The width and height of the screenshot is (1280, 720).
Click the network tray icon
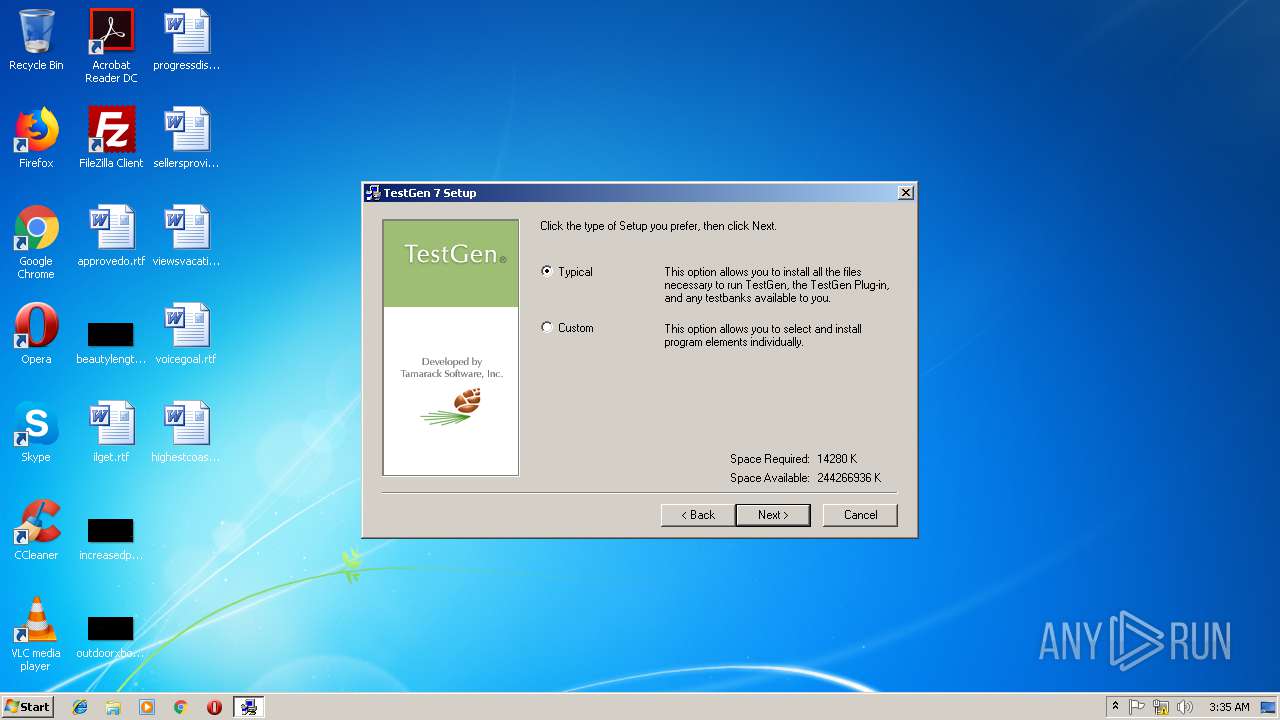[1162, 707]
